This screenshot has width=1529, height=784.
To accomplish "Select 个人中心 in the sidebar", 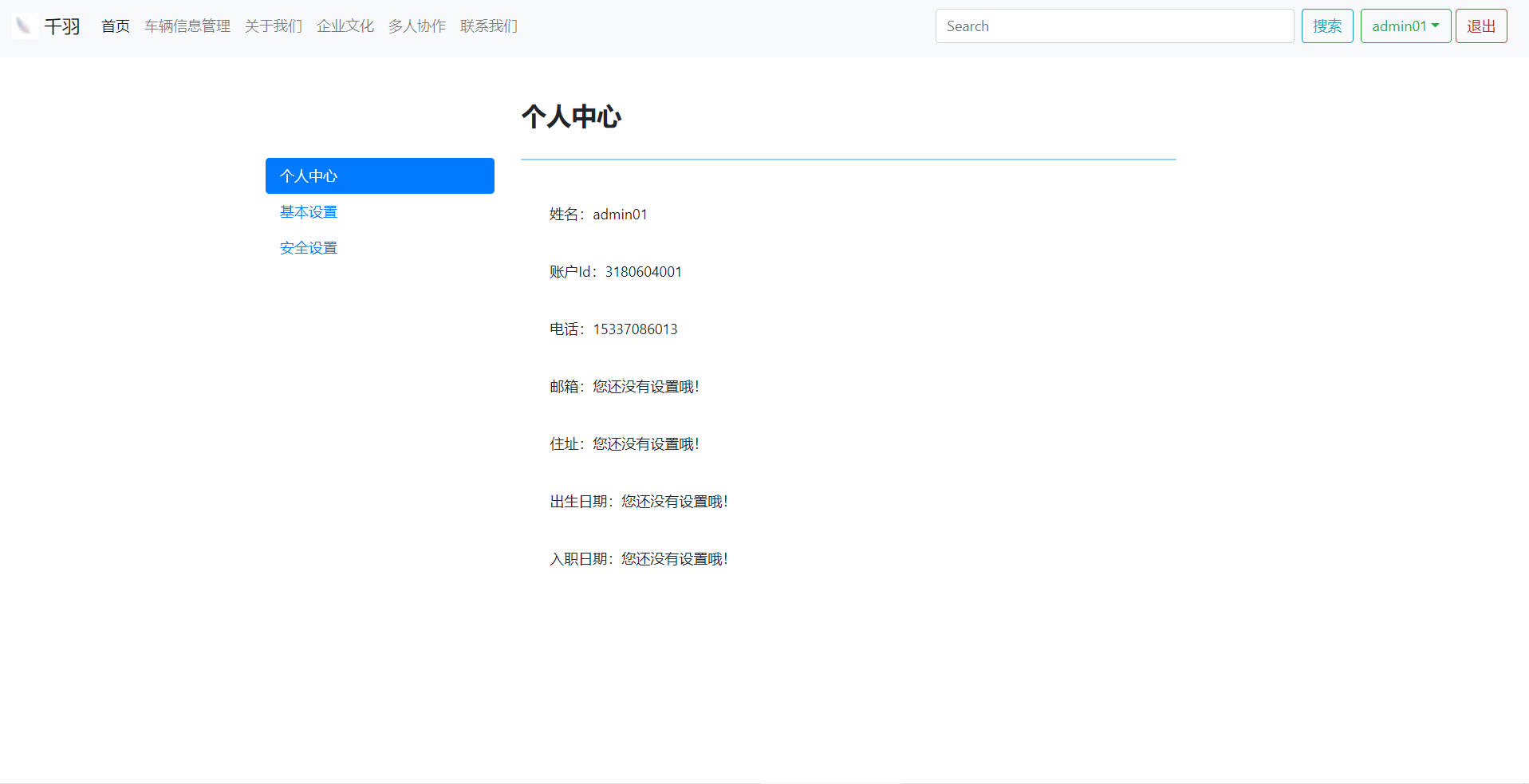I will point(380,175).
